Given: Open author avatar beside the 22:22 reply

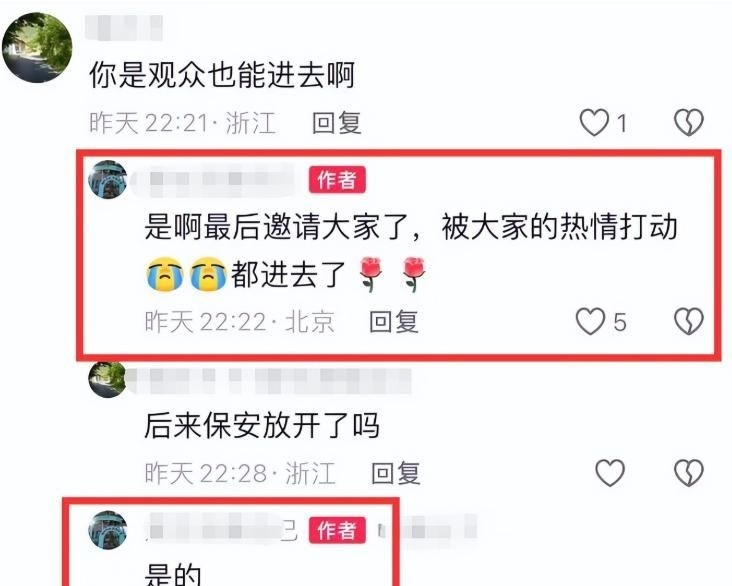Looking at the screenshot, I should point(108,180).
